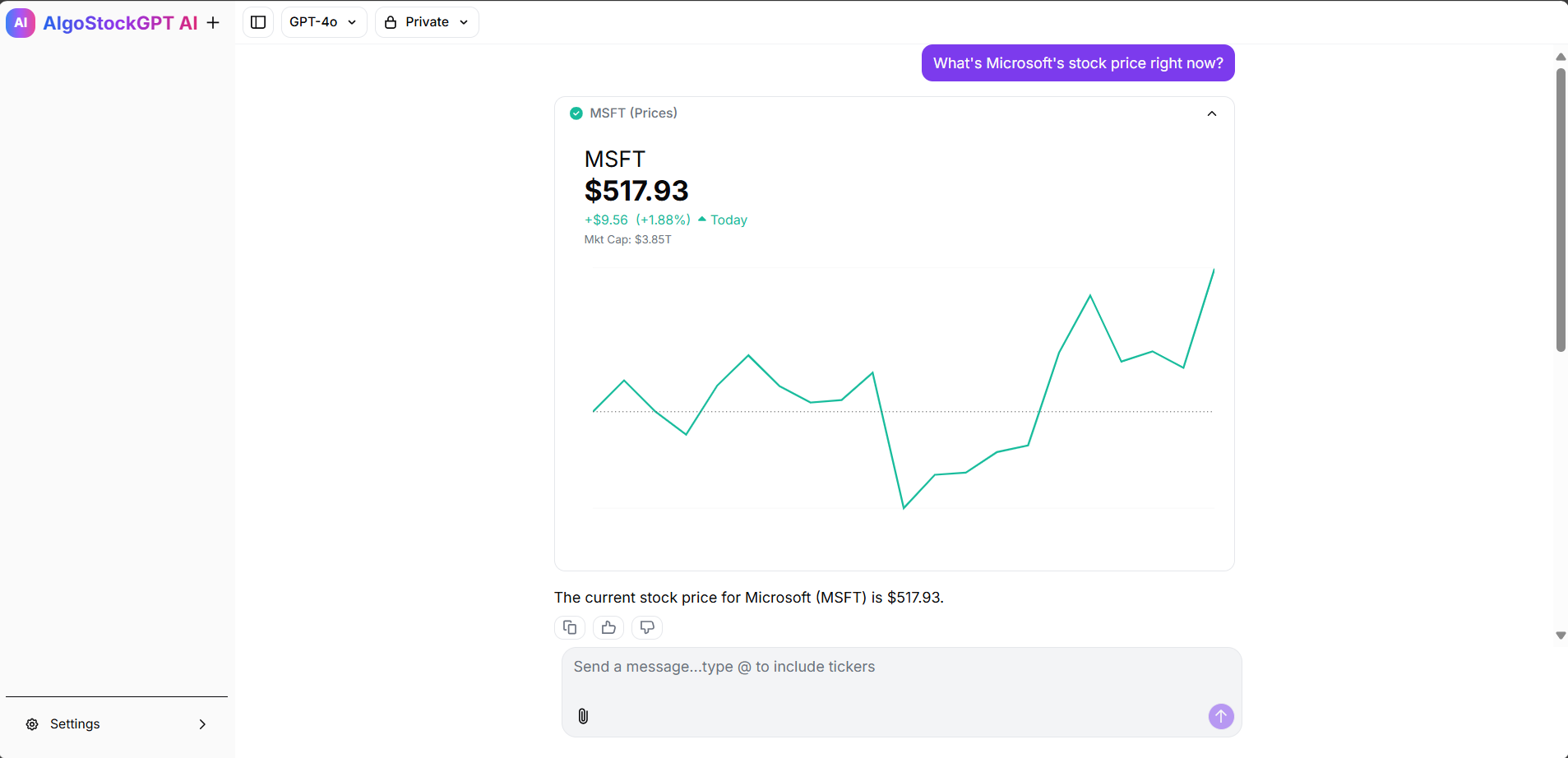Image resolution: width=1568 pixels, height=758 pixels.
Task: Click the +$9.56 (+1.88%) change text
Action: (637, 220)
